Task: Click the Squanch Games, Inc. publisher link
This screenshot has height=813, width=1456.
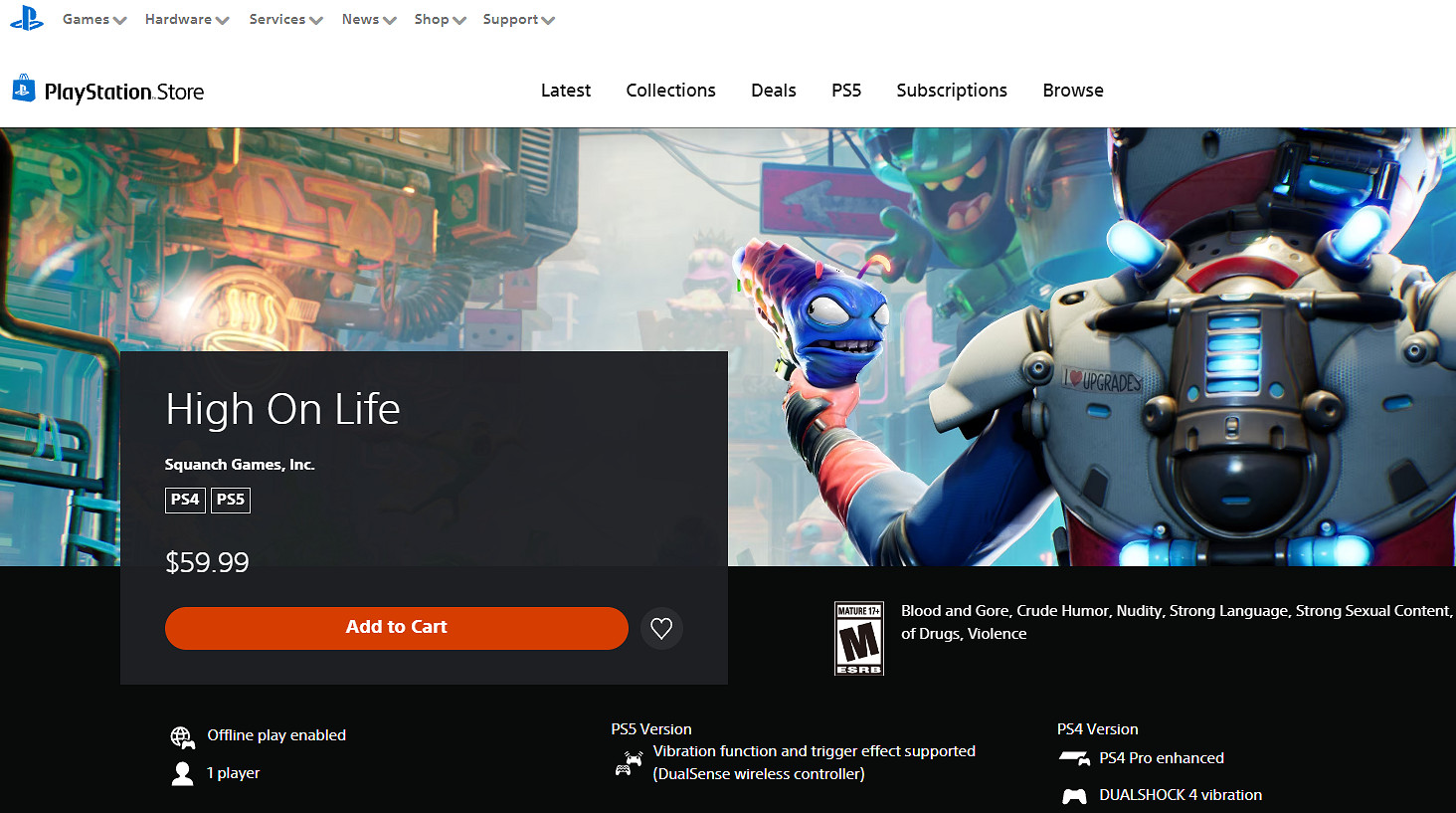Action: 240,464
